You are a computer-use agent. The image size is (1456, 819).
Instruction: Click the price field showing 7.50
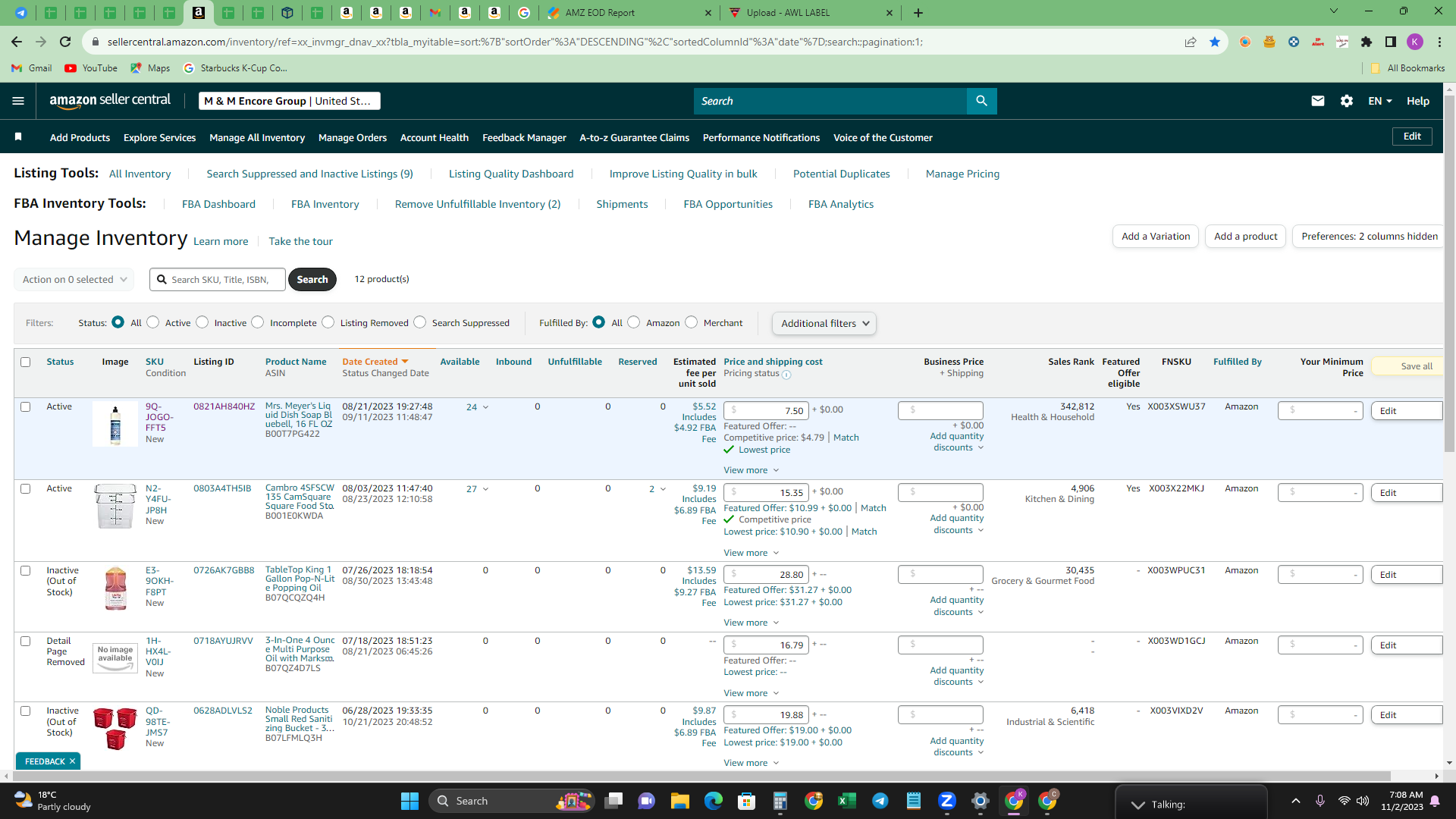tap(766, 410)
